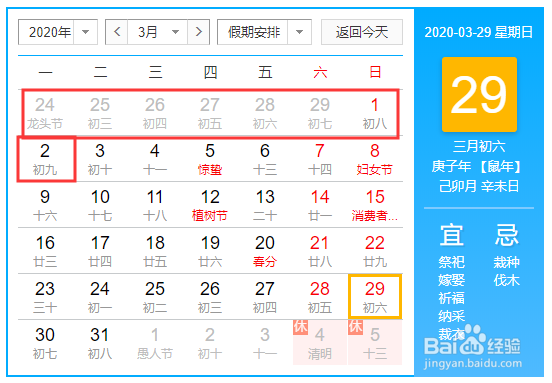Image resolution: width=552 pixels, height=383 pixels.
Task: Click the 忌 heading
Action: coord(507,235)
